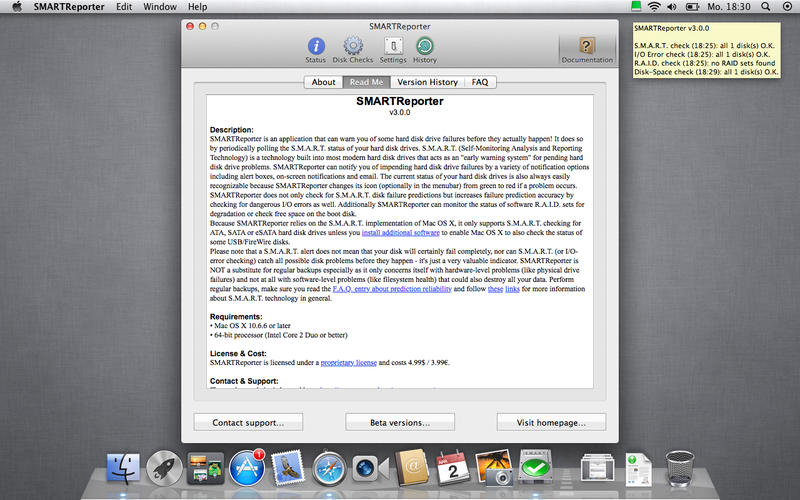Open Launchpad rocket in the Dock
This screenshot has width=800, height=500.
[x=164, y=468]
